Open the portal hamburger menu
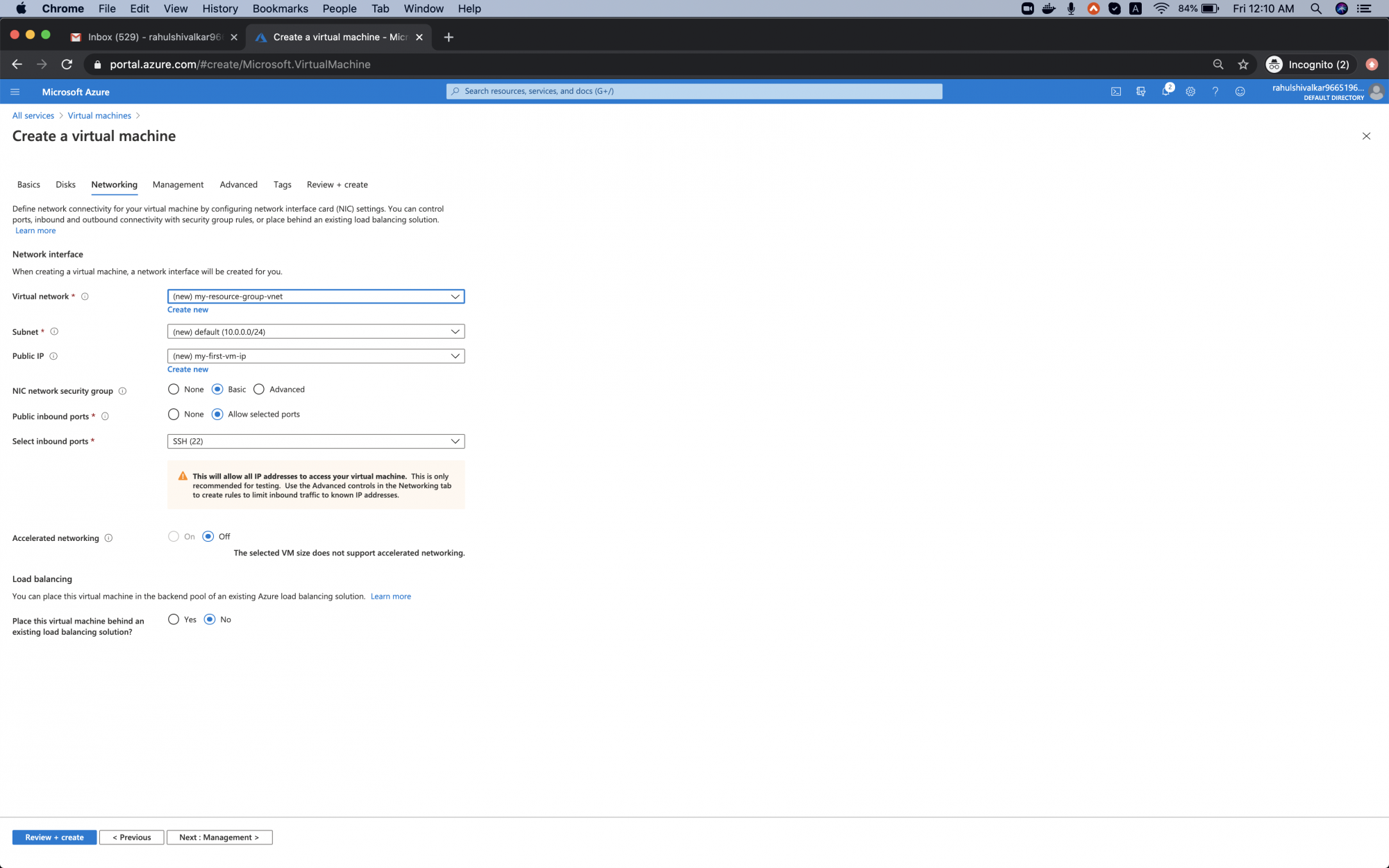The image size is (1389, 868). [15, 91]
